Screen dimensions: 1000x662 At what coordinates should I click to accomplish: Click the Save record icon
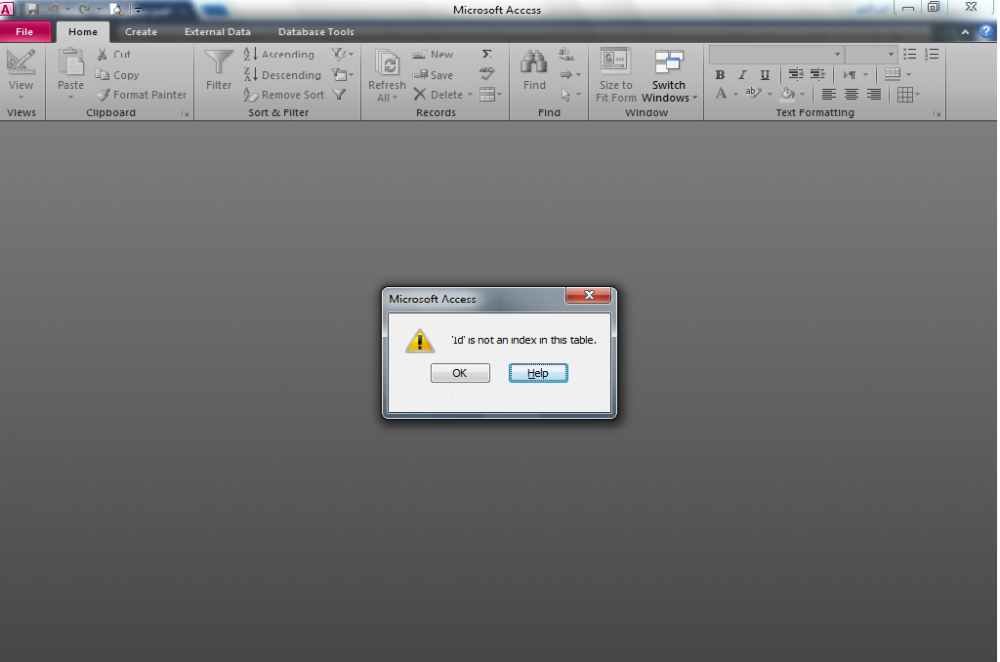pos(420,75)
